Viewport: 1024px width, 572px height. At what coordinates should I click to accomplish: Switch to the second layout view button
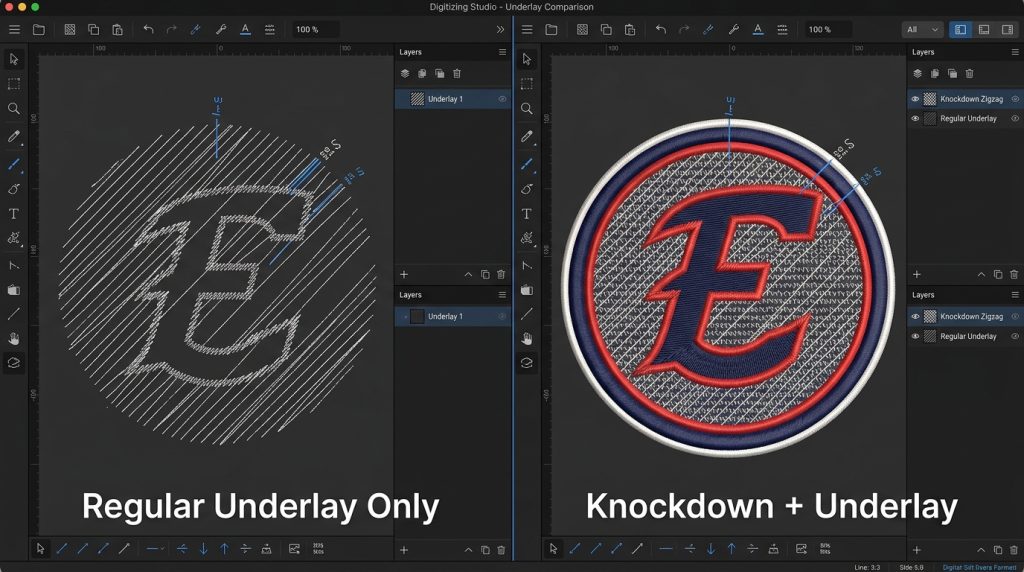[x=984, y=29]
